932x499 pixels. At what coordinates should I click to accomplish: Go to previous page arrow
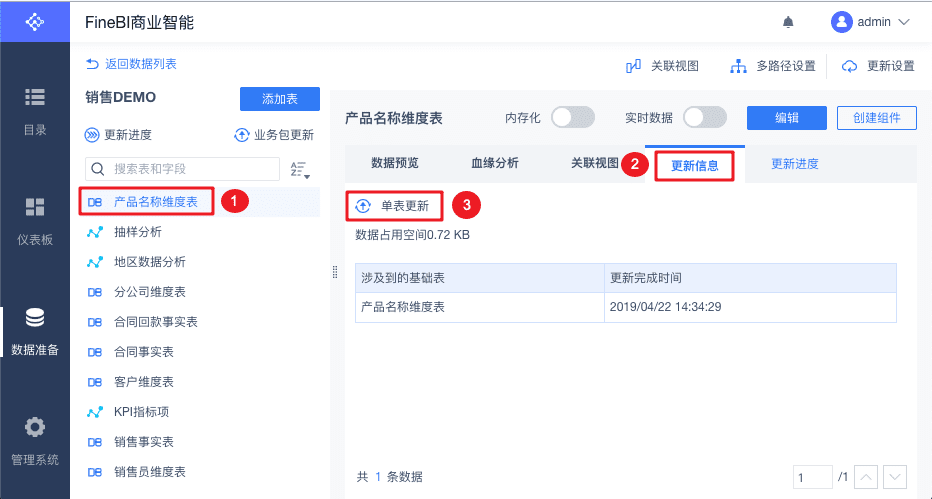click(869, 478)
